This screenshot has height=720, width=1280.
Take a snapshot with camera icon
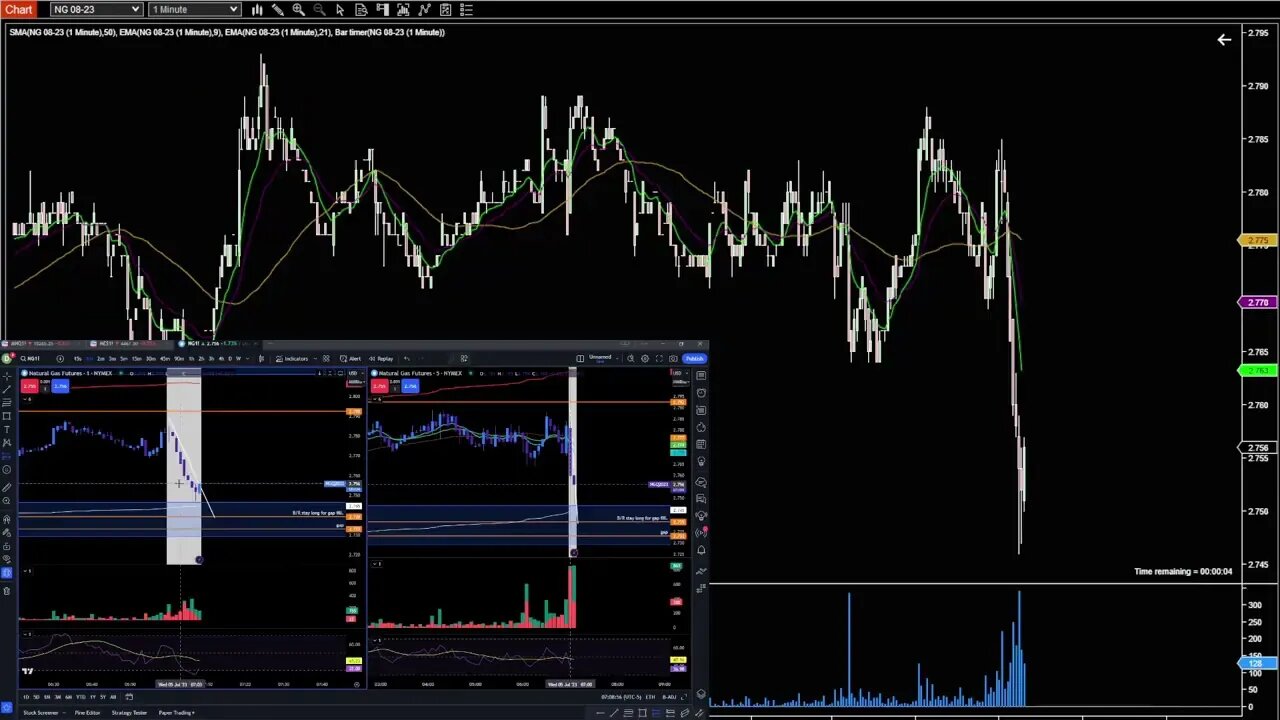tap(673, 359)
